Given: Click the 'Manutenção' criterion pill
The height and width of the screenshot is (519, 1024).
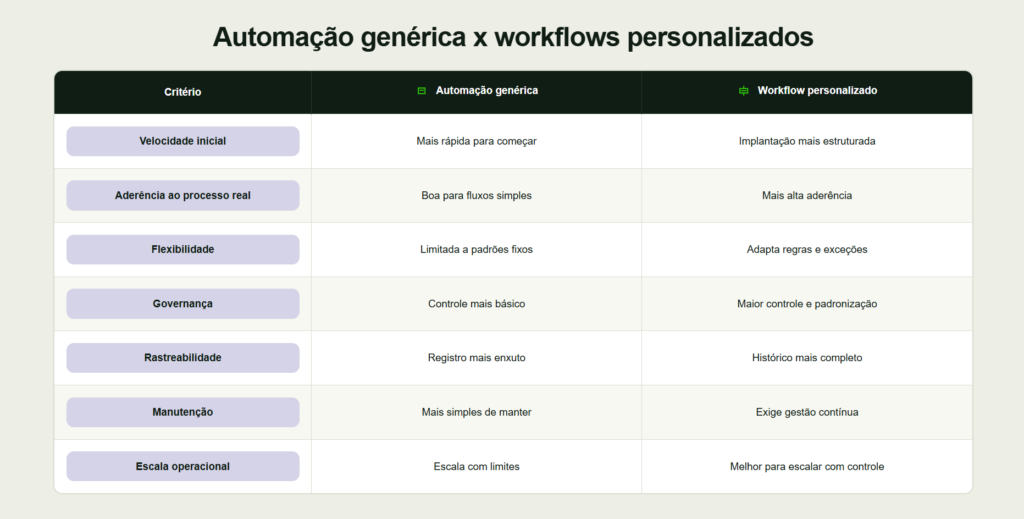Looking at the screenshot, I should (183, 412).
